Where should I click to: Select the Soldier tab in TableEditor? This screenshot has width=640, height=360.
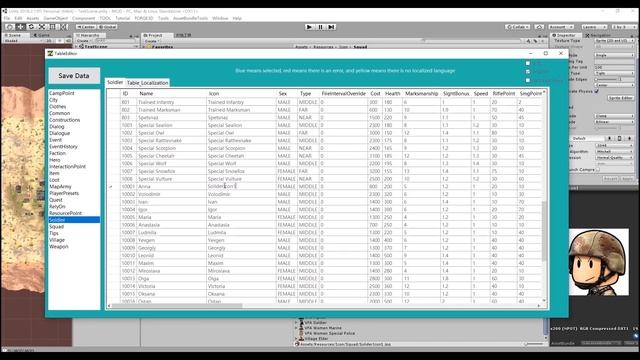[115, 82]
